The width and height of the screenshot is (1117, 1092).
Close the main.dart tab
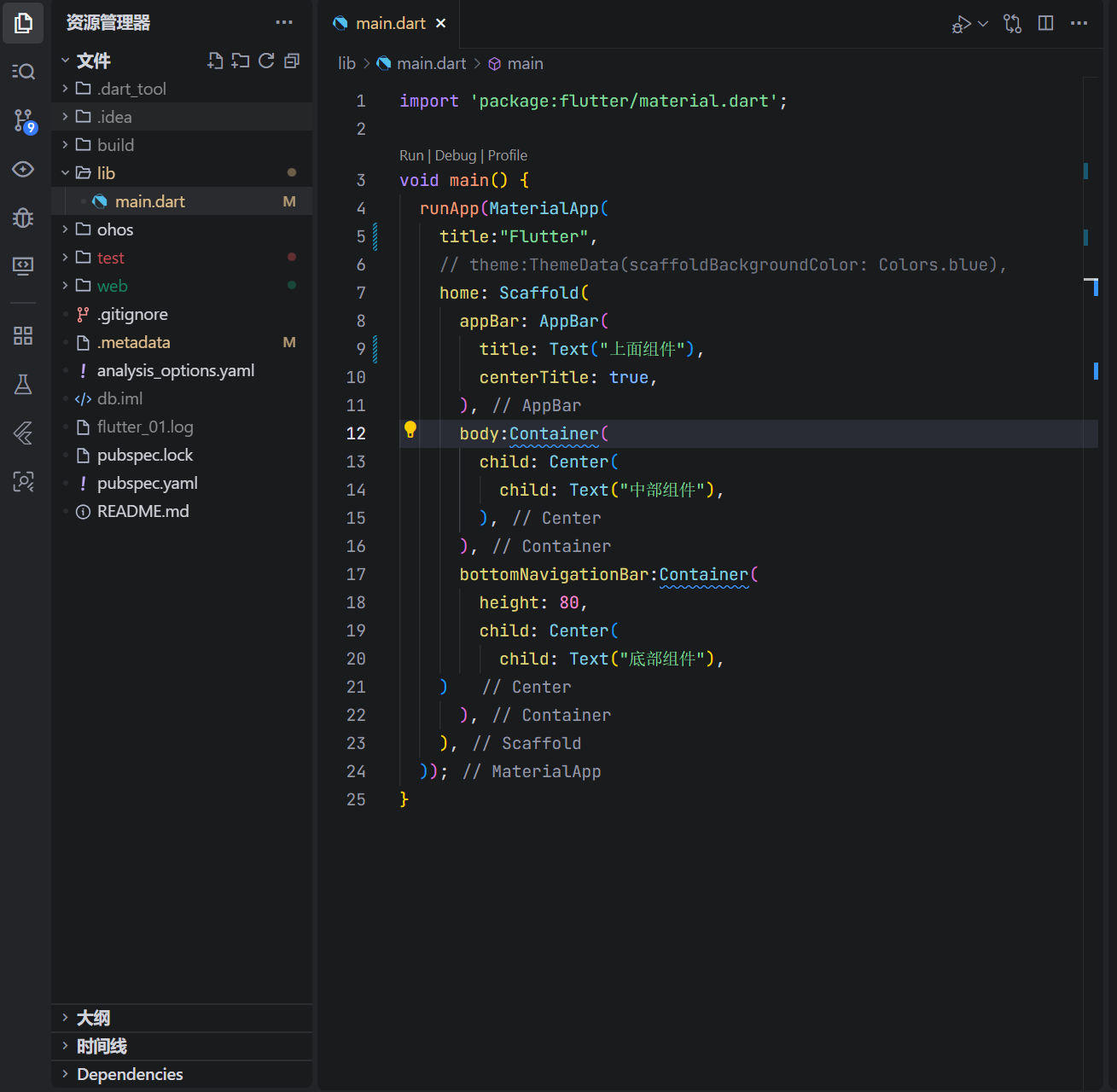pyautogui.click(x=440, y=23)
